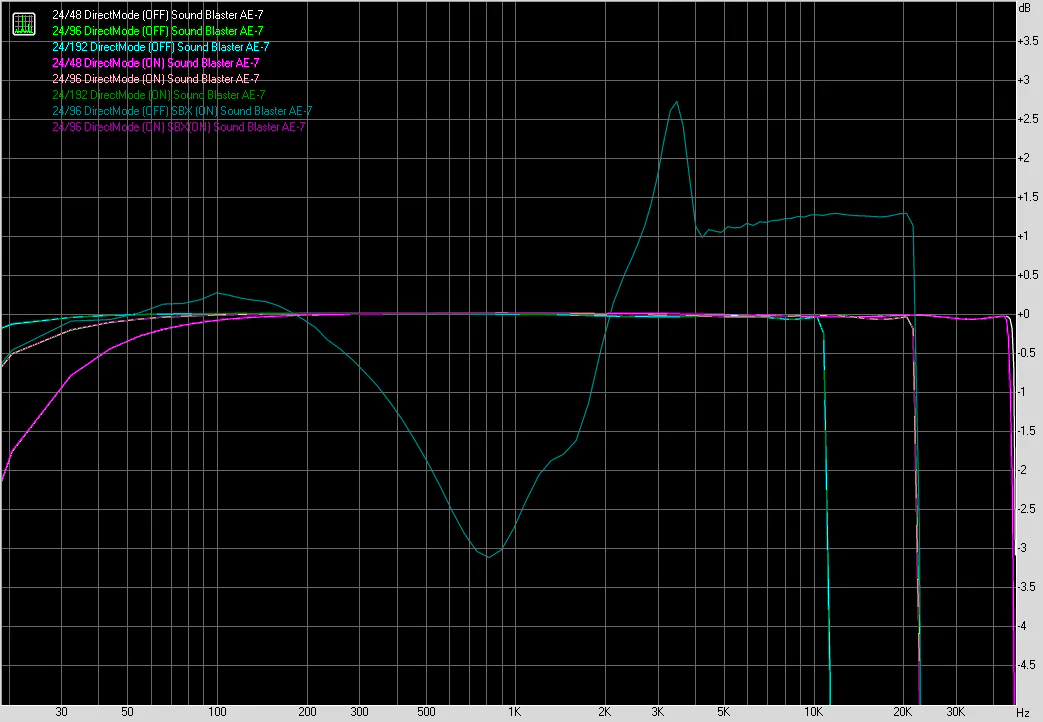Click the 30 Hz frequency axis label
The width and height of the screenshot is (1043, 722).
61,711
